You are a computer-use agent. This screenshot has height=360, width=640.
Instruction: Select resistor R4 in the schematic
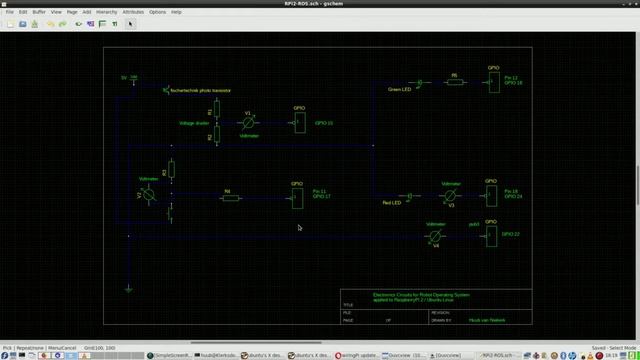(231, 198)
